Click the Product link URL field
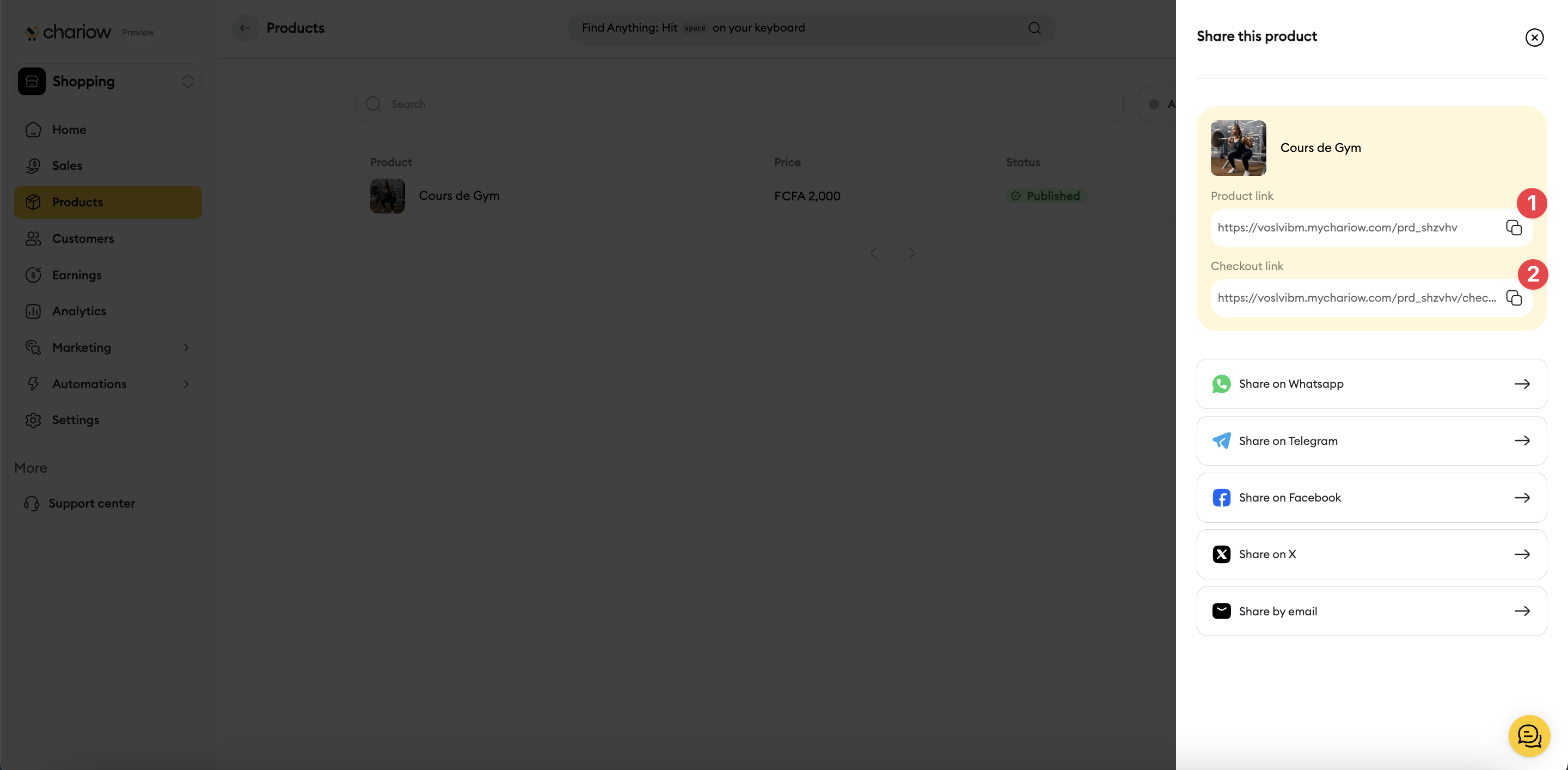The image size is (1568, 770). coord(1371,228)
